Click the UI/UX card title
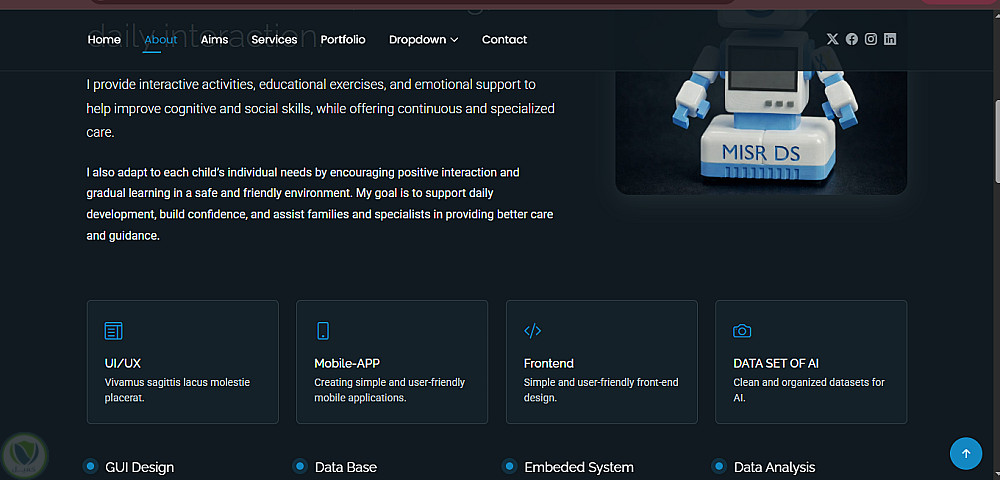Image resolution: width=1000 pixels, height=480 pixels. (x=122, y=363)
